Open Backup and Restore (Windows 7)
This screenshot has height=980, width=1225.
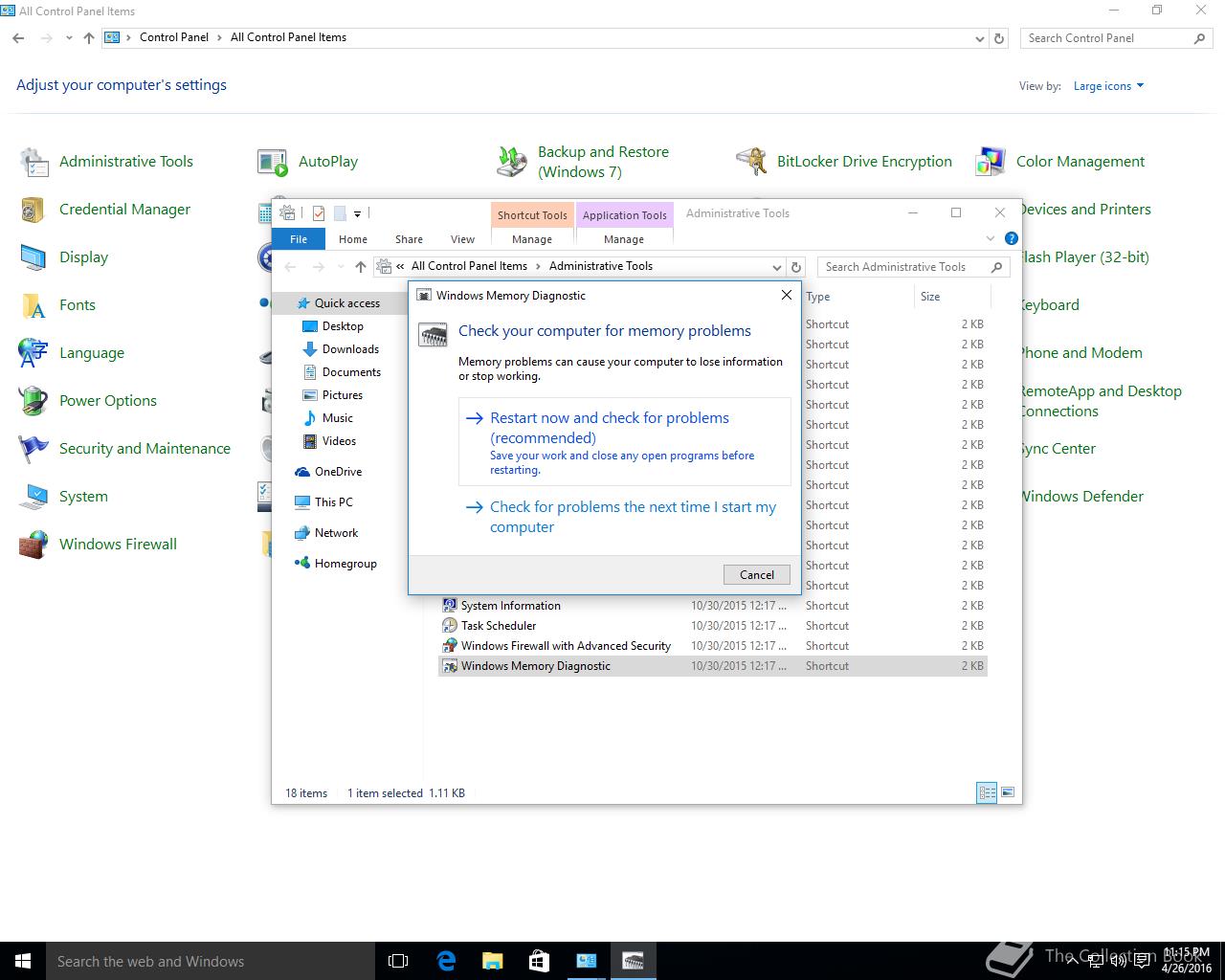[584, 162]
